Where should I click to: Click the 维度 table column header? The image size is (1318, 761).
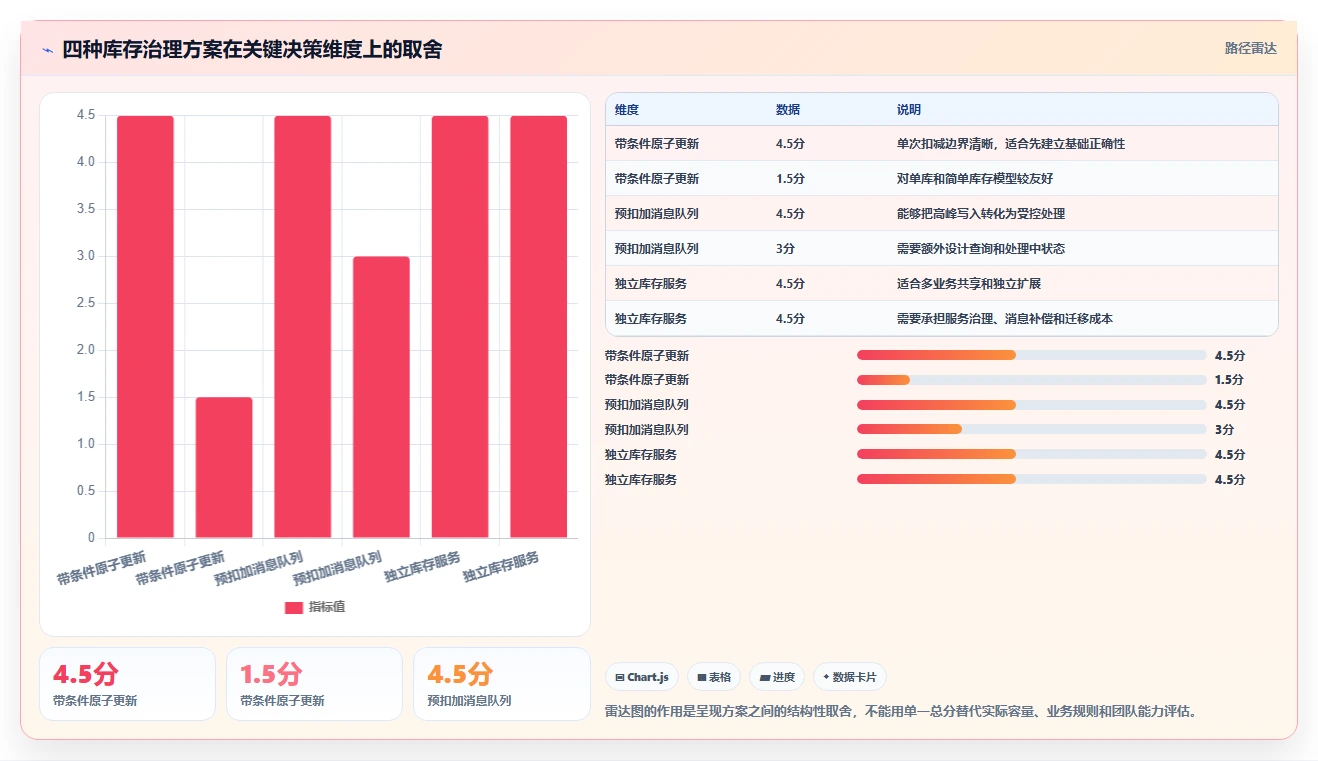click(x=627, y=109)
